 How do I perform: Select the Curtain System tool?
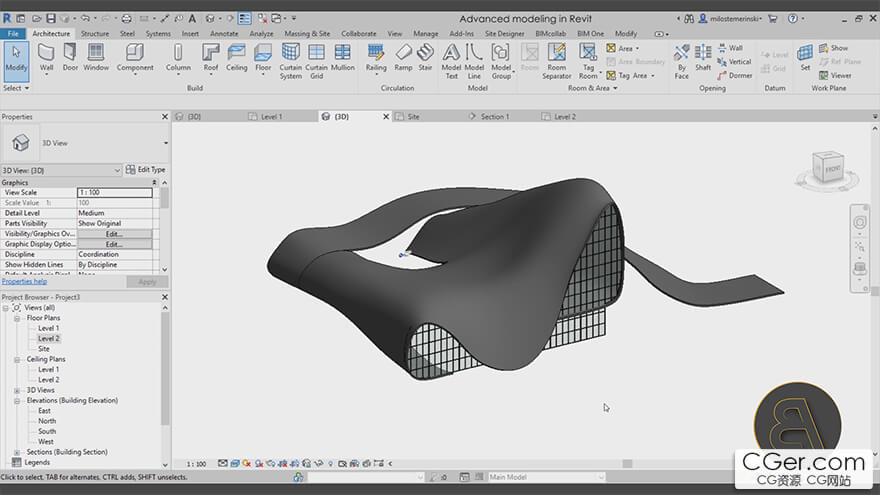290,61
